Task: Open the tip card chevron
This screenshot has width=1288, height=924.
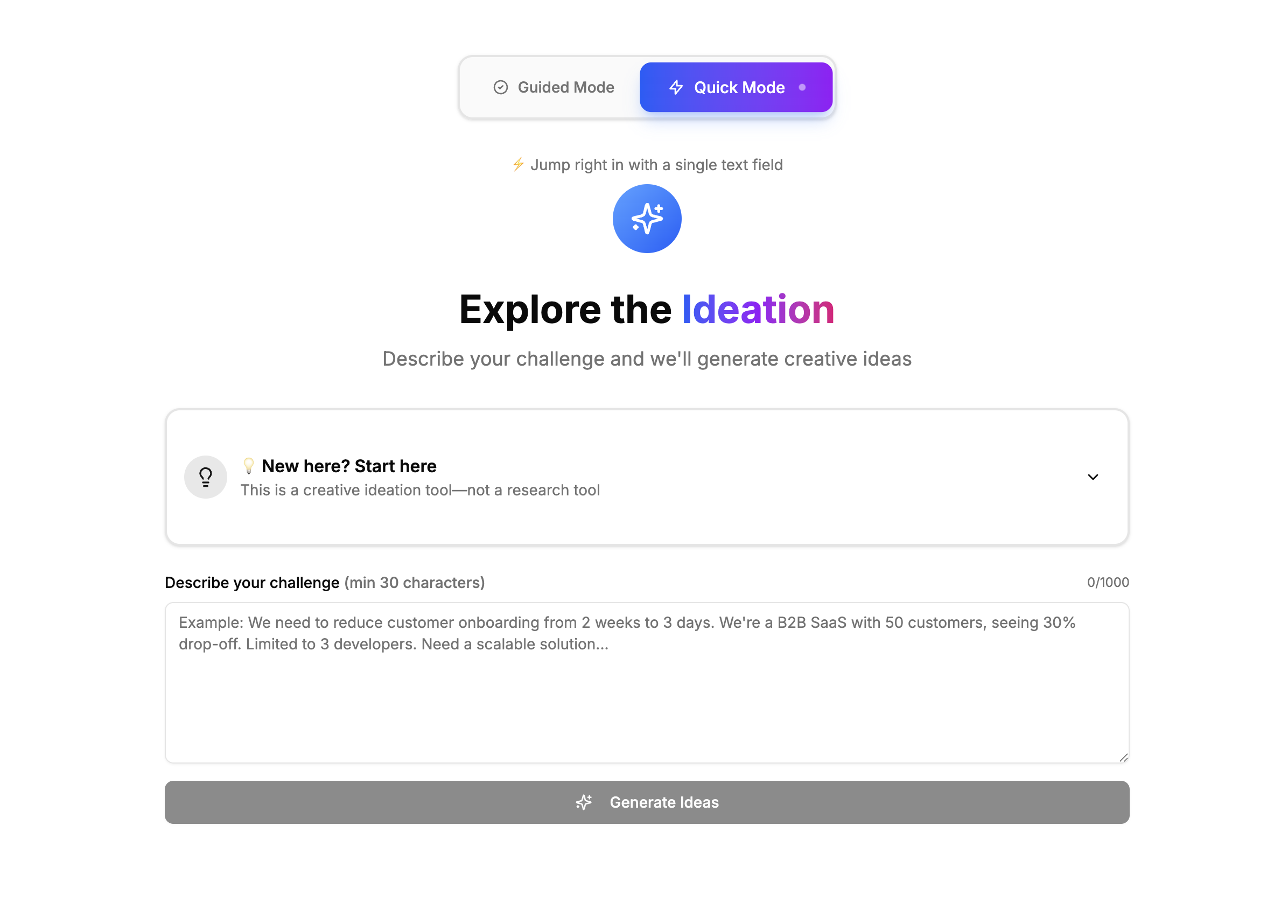Action: tap(1093, 477)
